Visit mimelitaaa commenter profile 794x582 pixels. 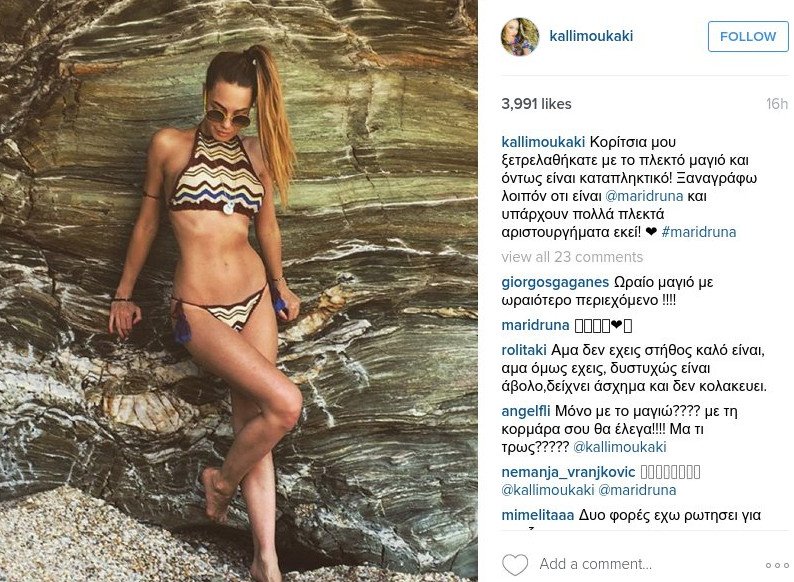click(x=538, y=515)
